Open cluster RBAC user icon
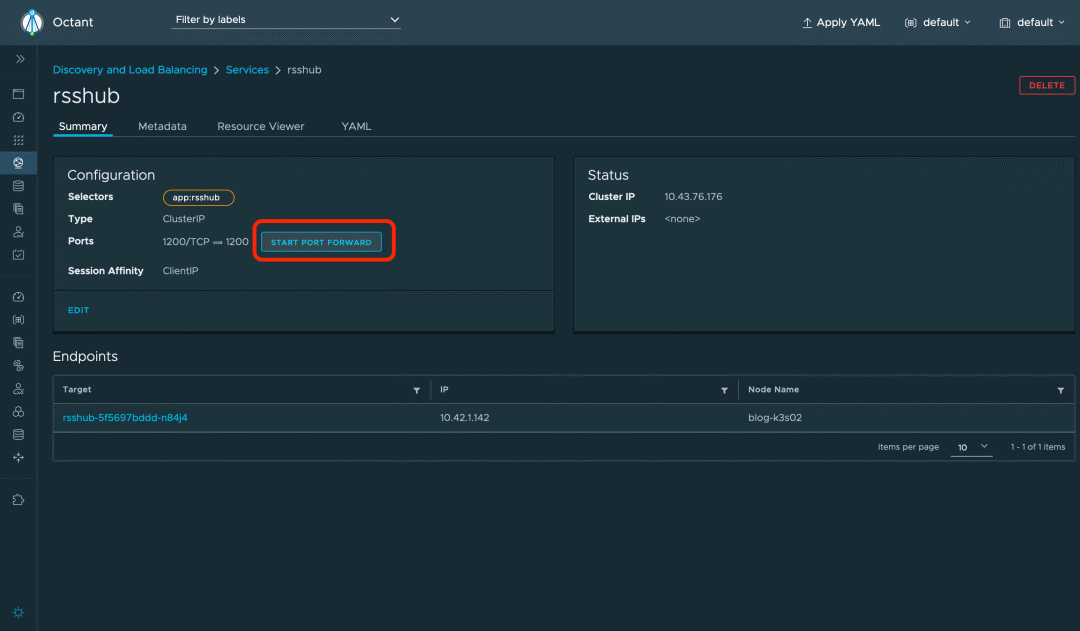Image resolution: width=1080 pixels, height=631 pixels. tap(19, 389)
